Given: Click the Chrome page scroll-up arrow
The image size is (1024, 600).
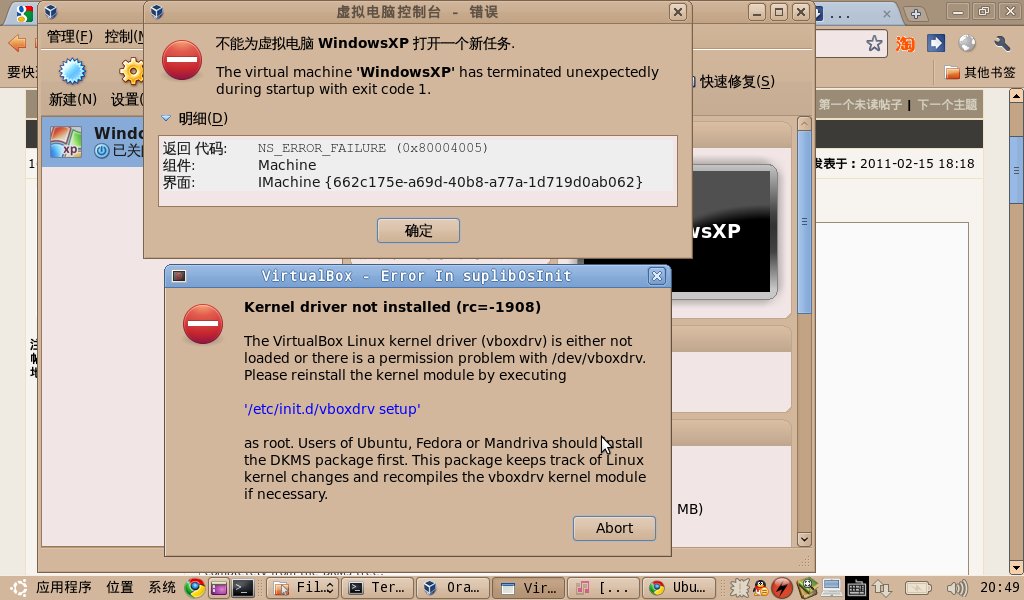Looking at the screenshot, I should click(1016, 95).
